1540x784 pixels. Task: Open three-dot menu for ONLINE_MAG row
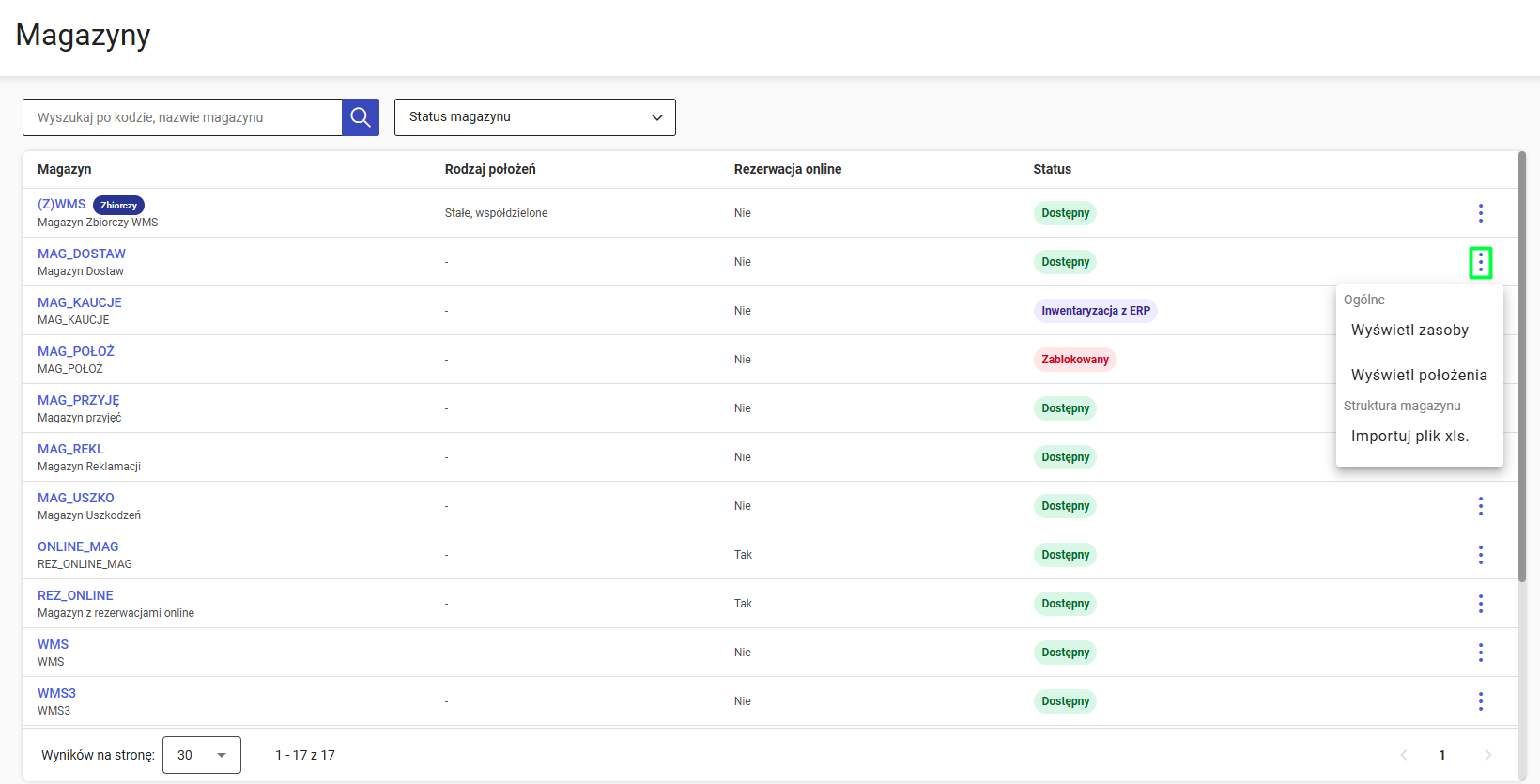tap(1480, 555)
